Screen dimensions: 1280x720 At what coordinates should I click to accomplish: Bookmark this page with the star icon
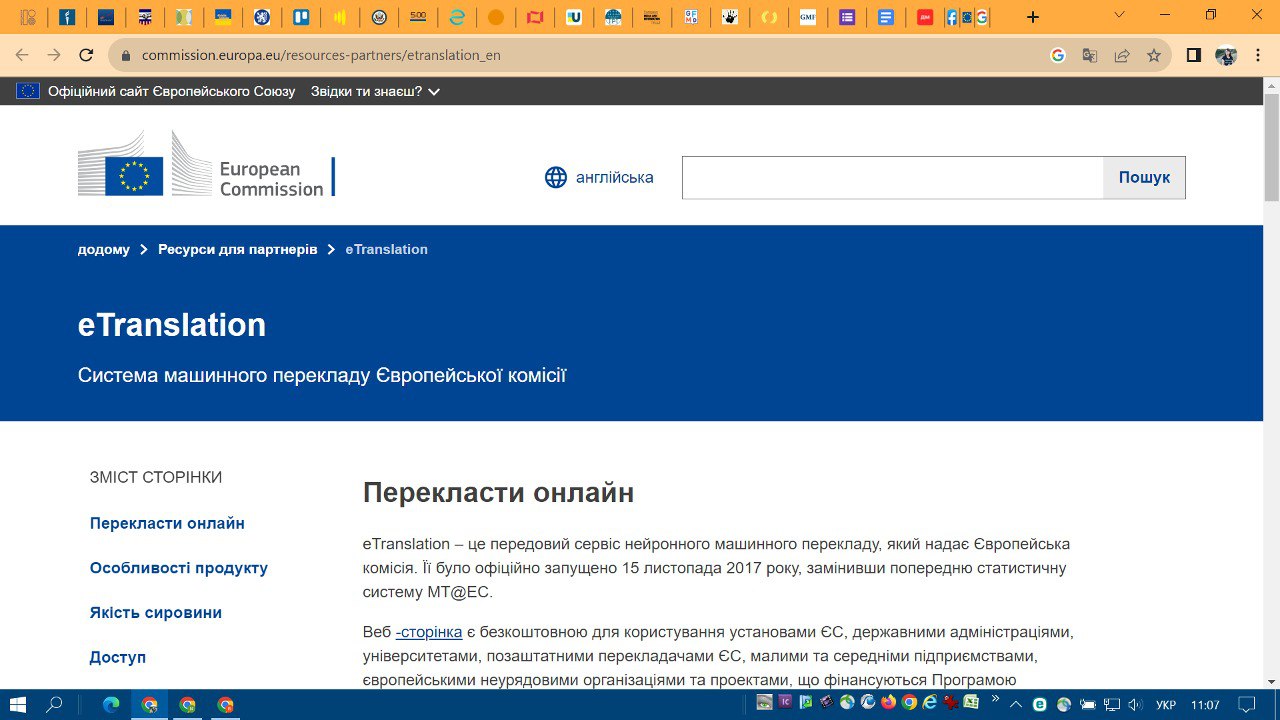(x=1154, y=56)
